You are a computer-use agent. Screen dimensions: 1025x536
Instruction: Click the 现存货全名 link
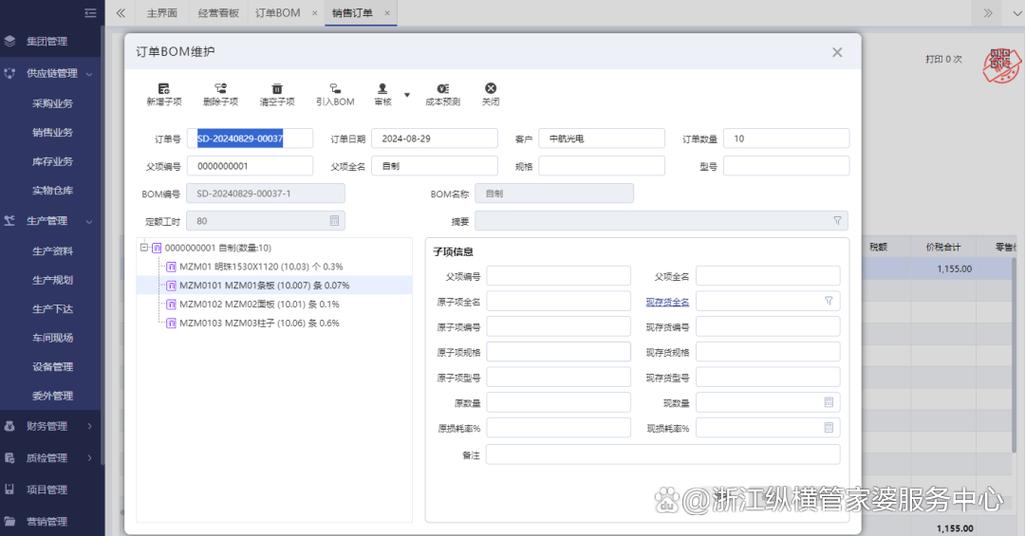[667, 302]
